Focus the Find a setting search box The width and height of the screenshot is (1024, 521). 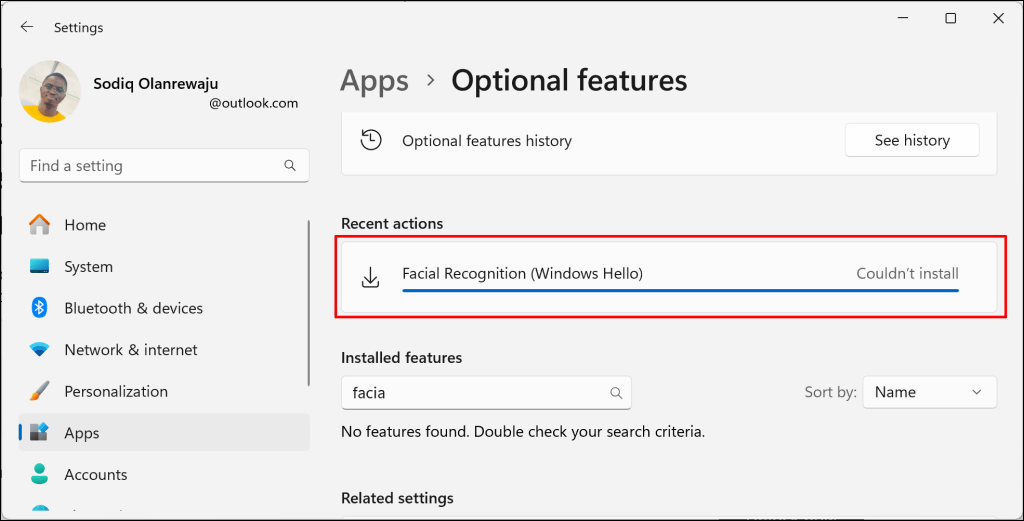click(150, 166)
